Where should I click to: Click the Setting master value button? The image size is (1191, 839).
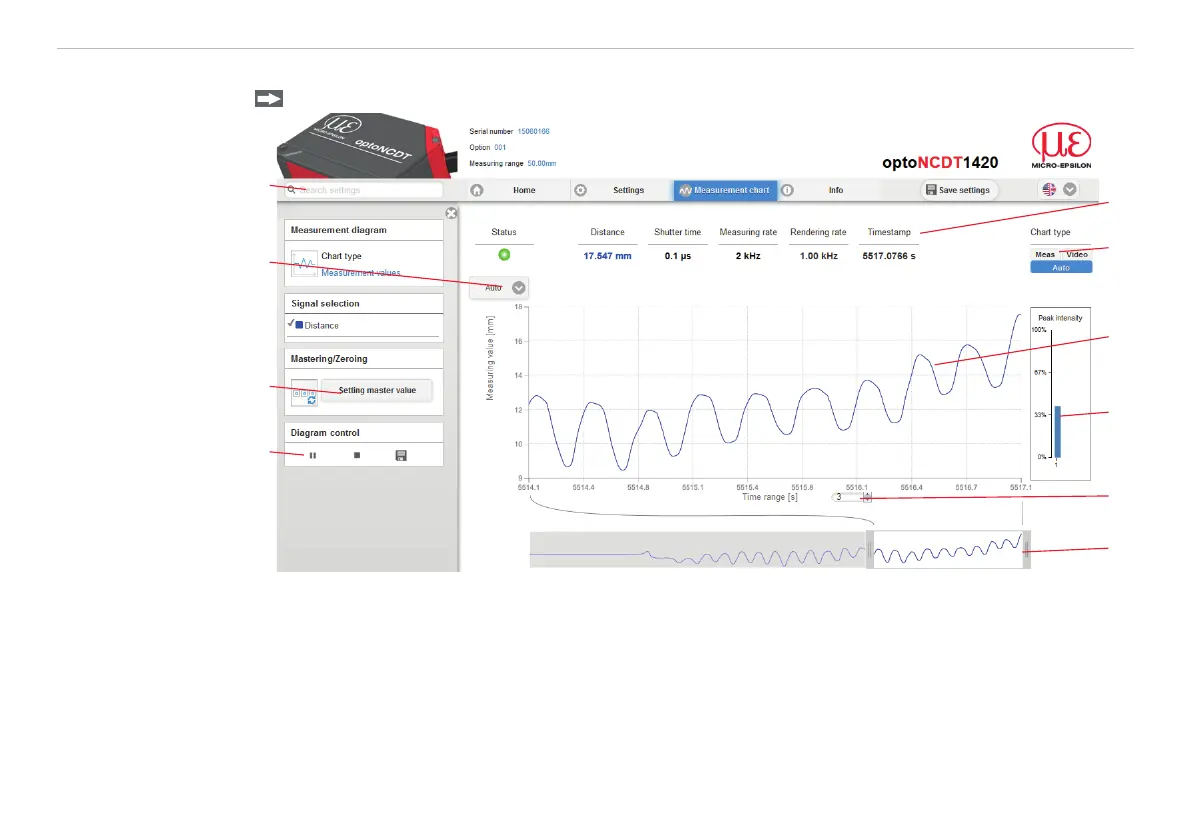[377, 390]
